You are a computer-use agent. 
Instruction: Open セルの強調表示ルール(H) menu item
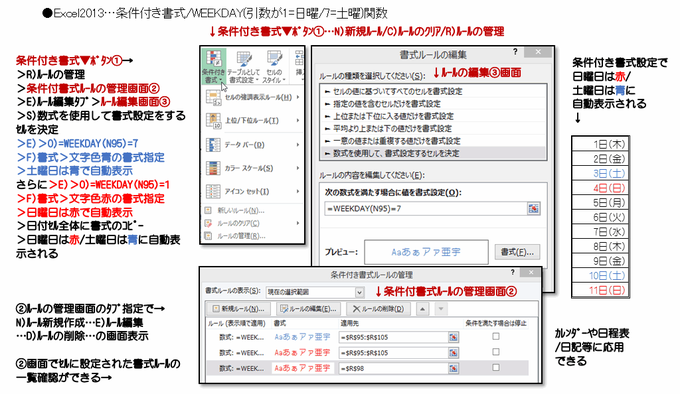pos(253,97)
